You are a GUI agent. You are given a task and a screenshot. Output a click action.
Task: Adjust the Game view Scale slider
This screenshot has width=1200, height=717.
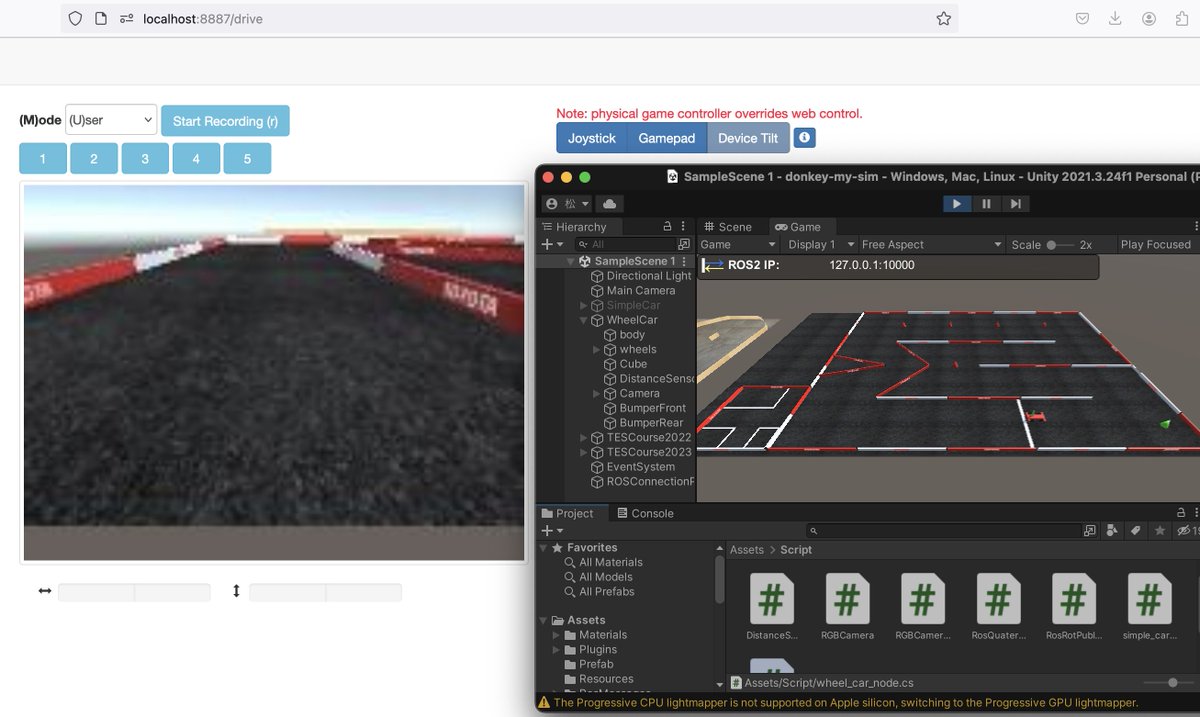tap(1060, 244)
